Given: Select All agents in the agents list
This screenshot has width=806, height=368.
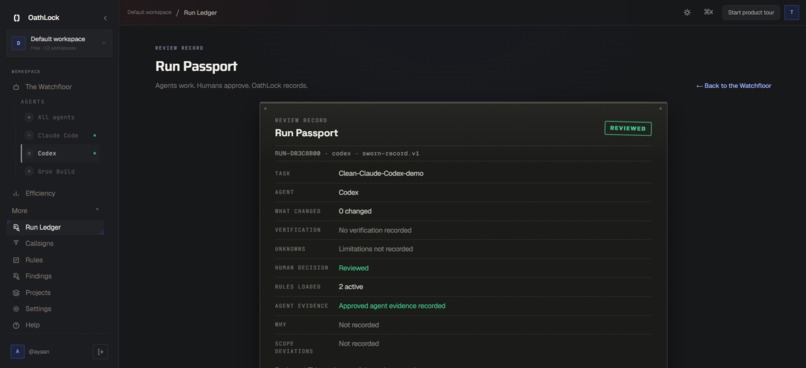Looking at the screenshot, I should click(x=56, y=117).
